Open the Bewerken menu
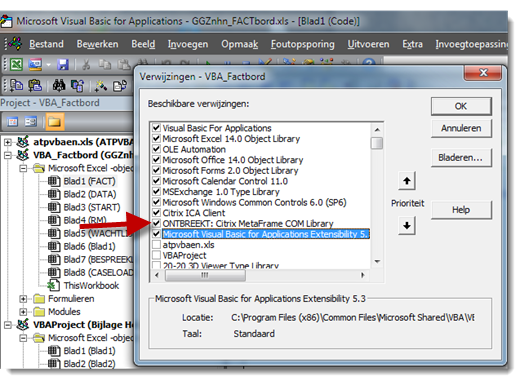 [x=97, y=44]
